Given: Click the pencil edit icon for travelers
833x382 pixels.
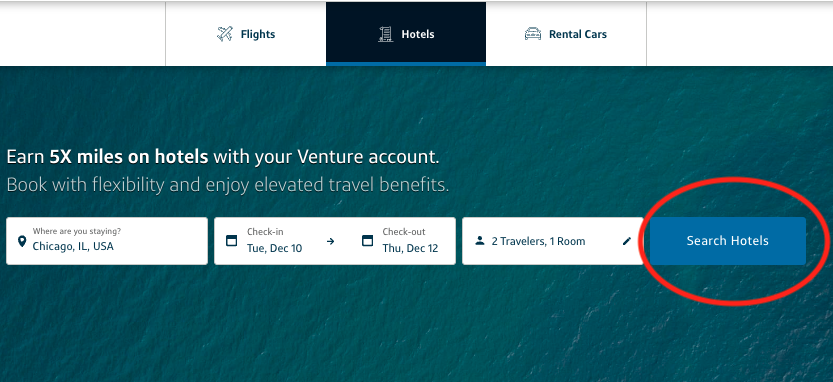Looking at the screenshot, I should point(627,241).
